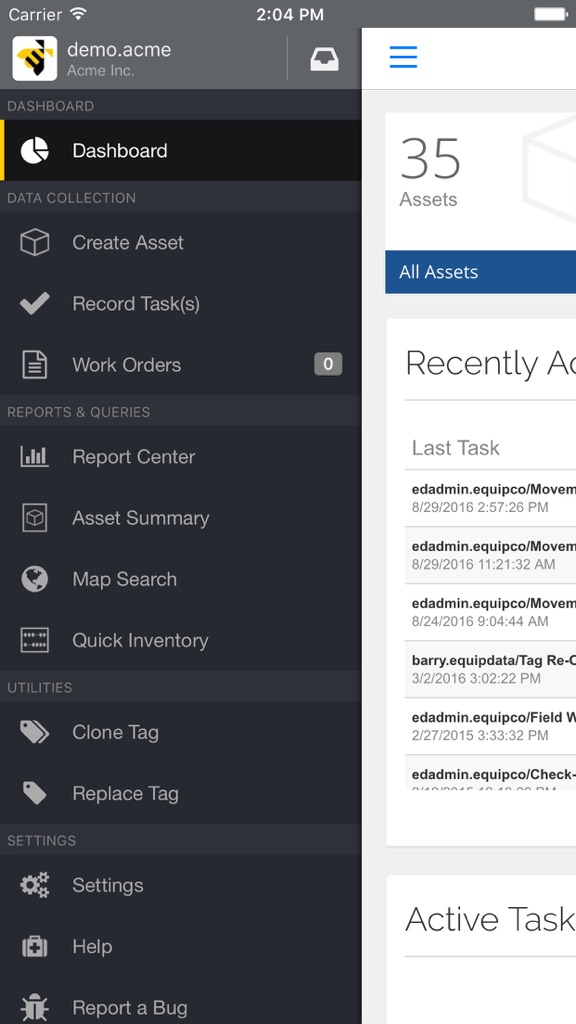
Task: Open the Help menu entry
Action: pyautogui.click(x=180, y=946)
